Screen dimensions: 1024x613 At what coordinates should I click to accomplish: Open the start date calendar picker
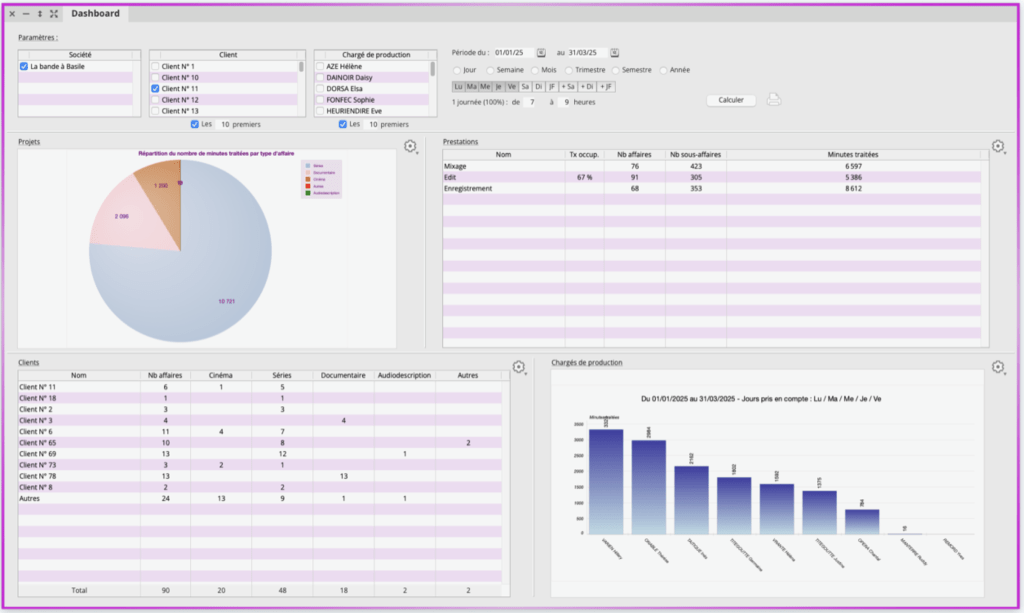pos(541,52)
